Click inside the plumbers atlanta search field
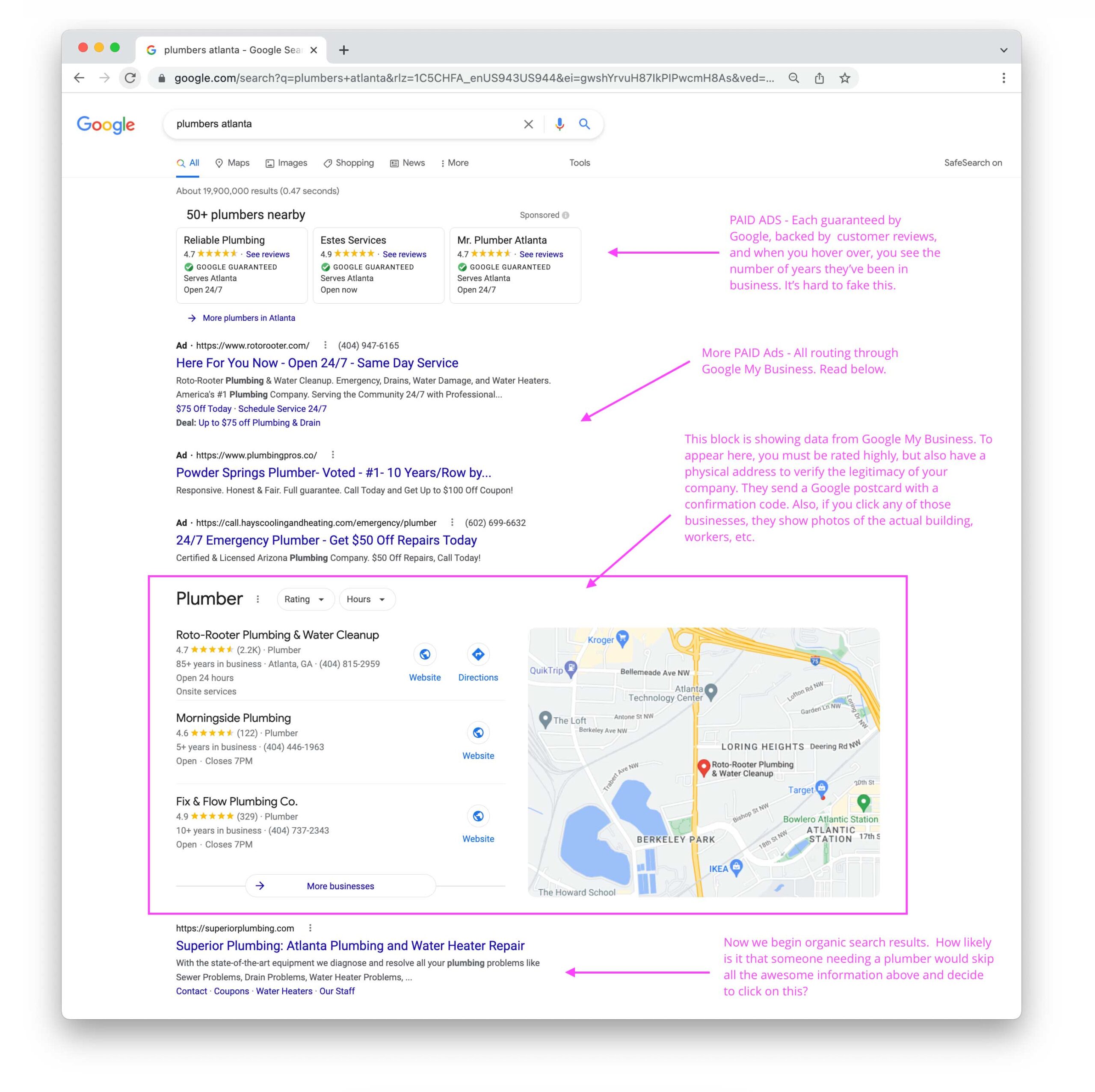 click(x=340, y=124)
